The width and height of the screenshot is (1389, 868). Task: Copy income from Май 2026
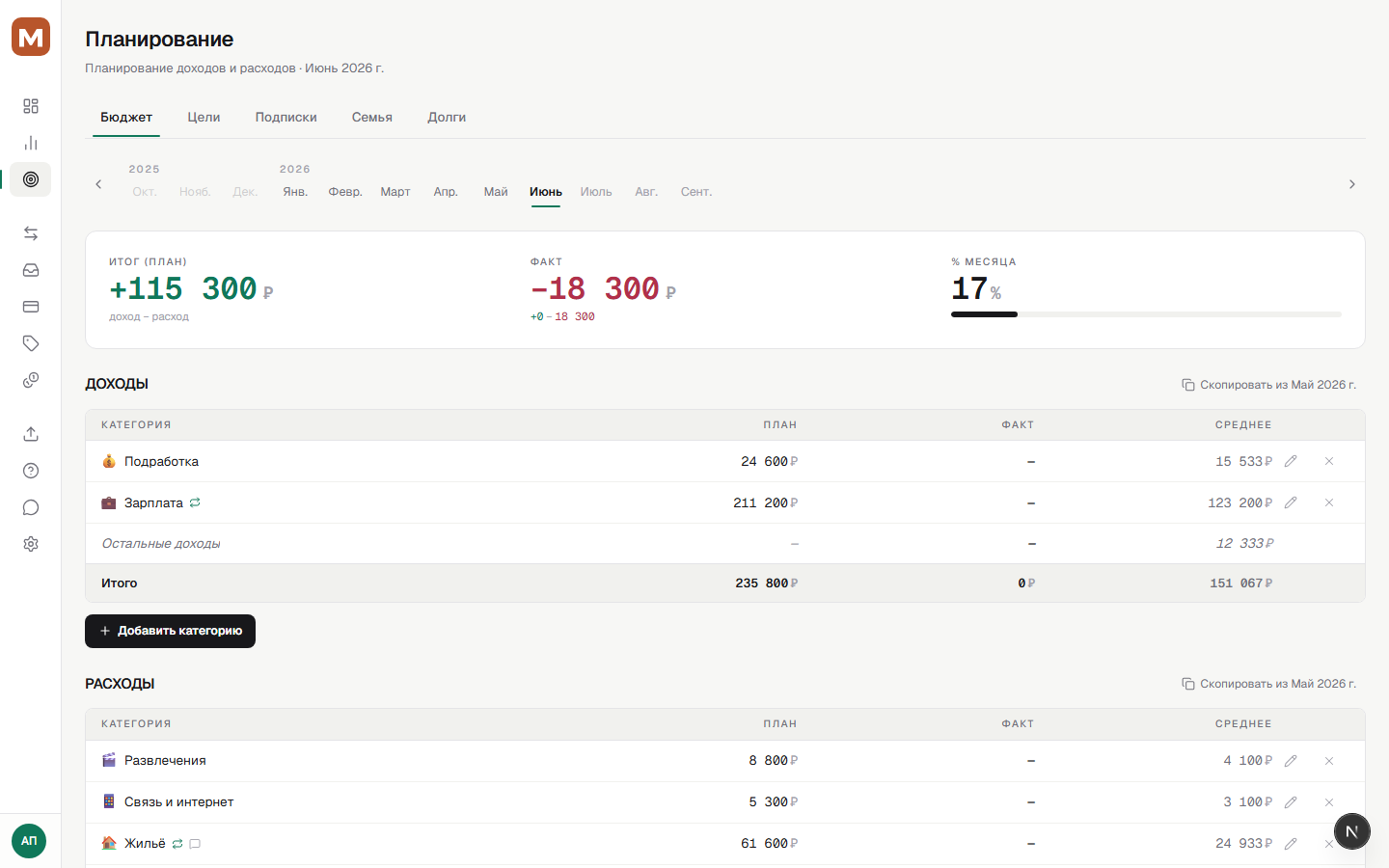(1268, 385)
